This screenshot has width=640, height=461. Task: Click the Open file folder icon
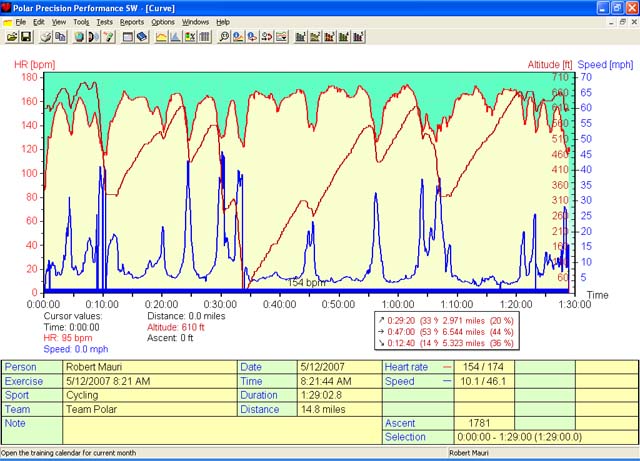12,37
